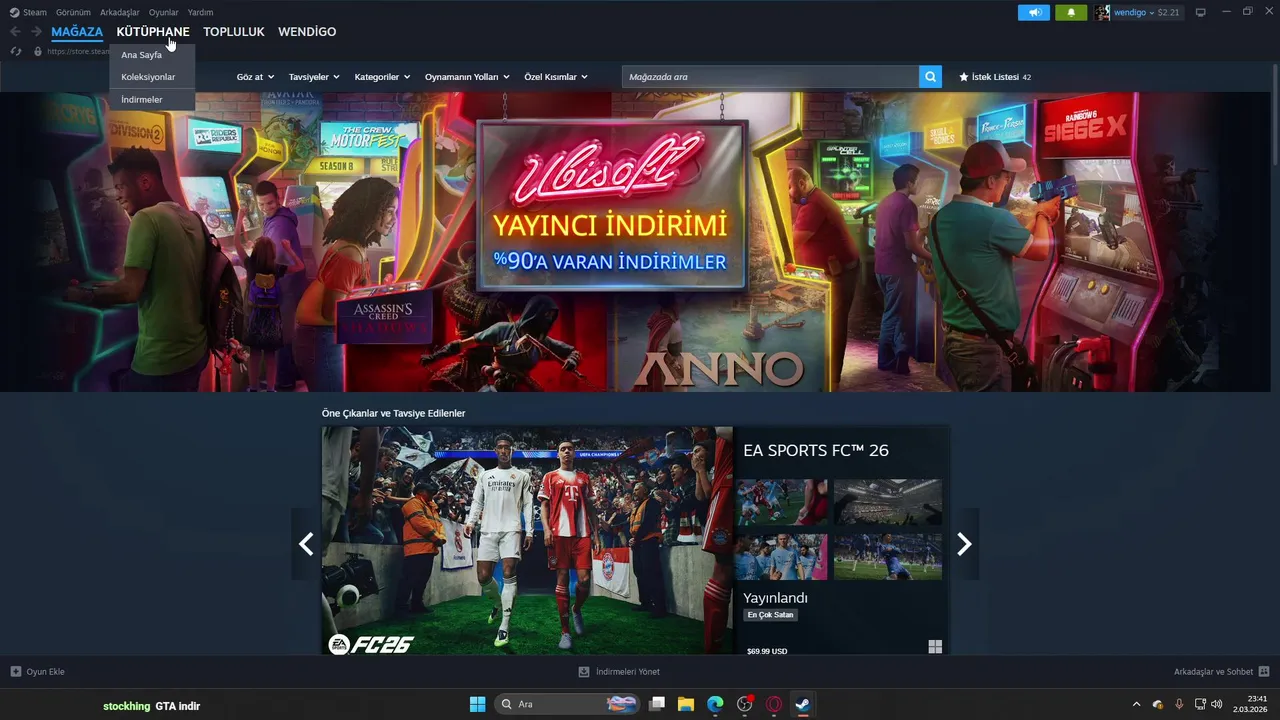Show previous featured game with left arrow
Screen dimensions: 1280x720
point(306,543)
